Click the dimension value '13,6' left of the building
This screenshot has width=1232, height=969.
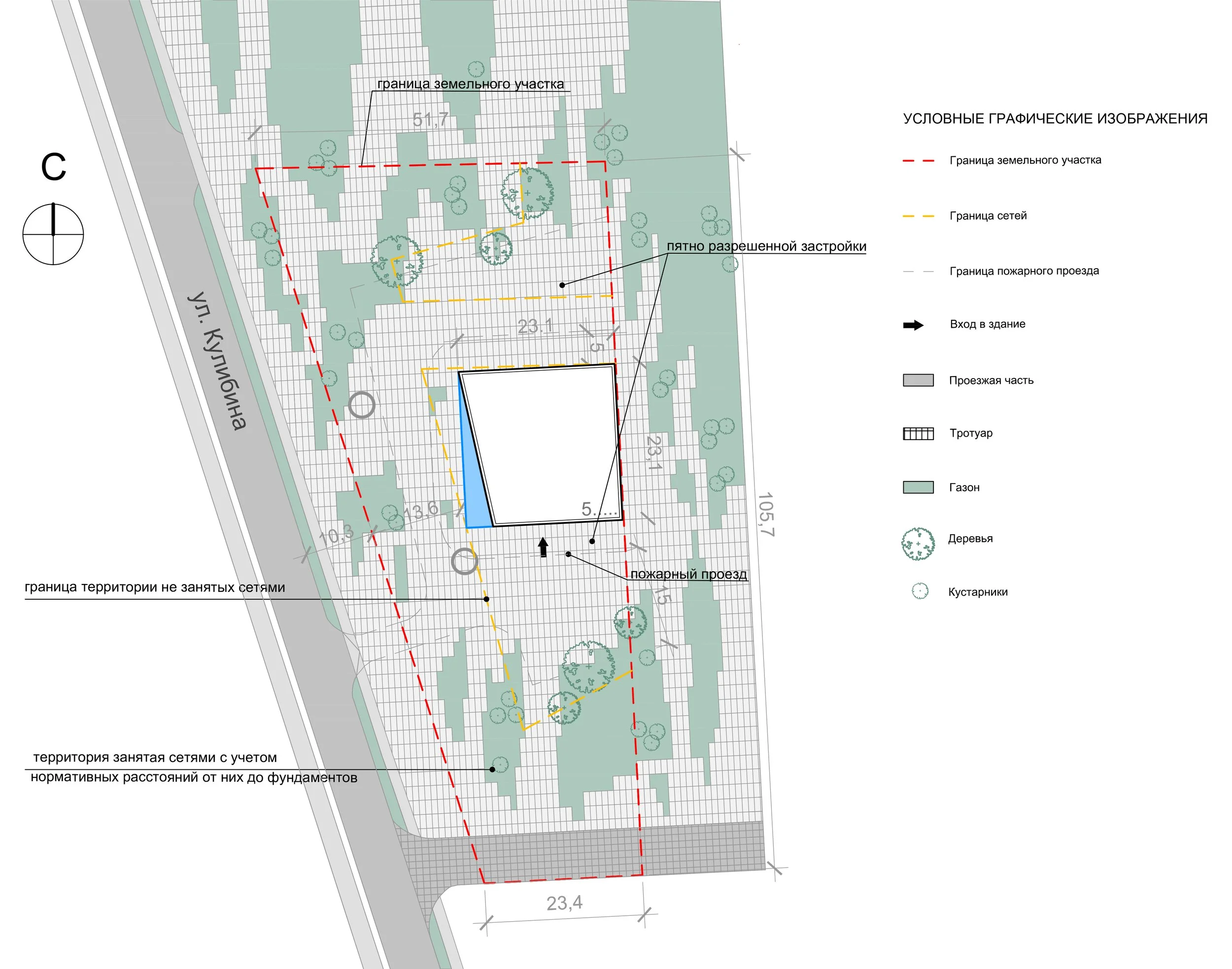coord(421,511)
